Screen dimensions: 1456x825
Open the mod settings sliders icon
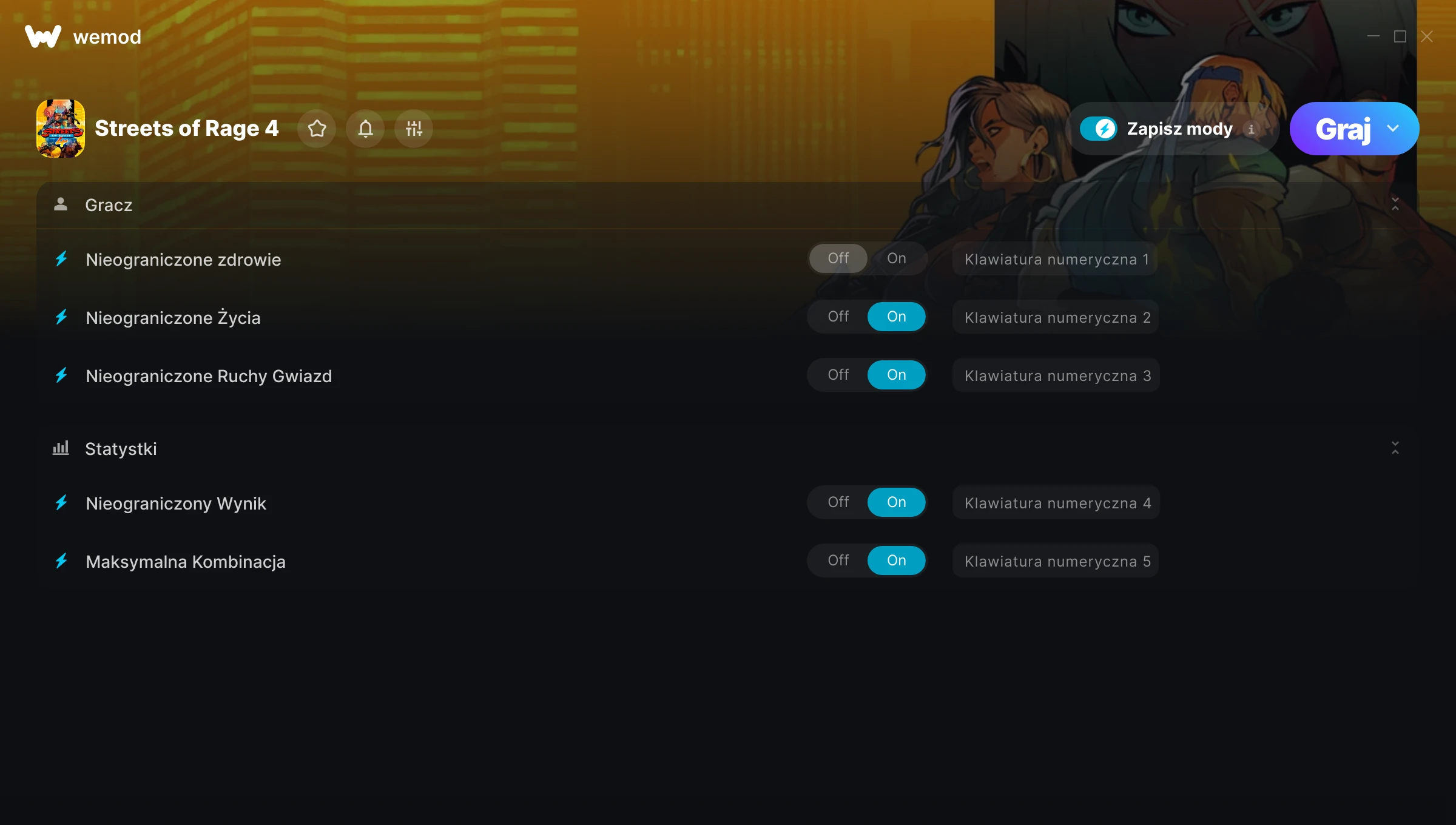pyautogui.click(x=414, y=129)
